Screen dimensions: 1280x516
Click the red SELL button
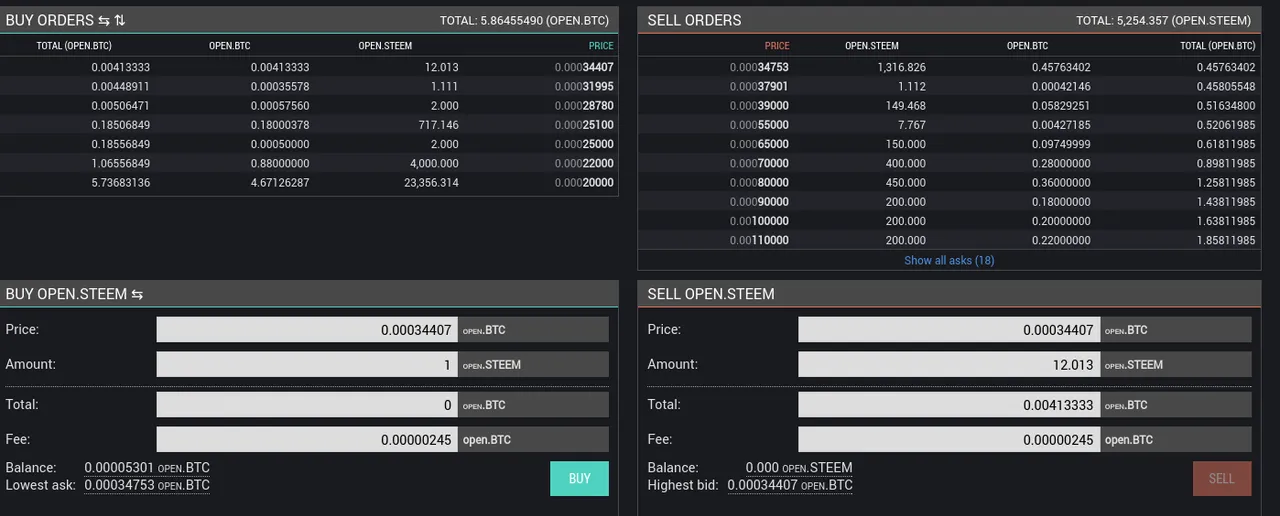point(1221,478)
